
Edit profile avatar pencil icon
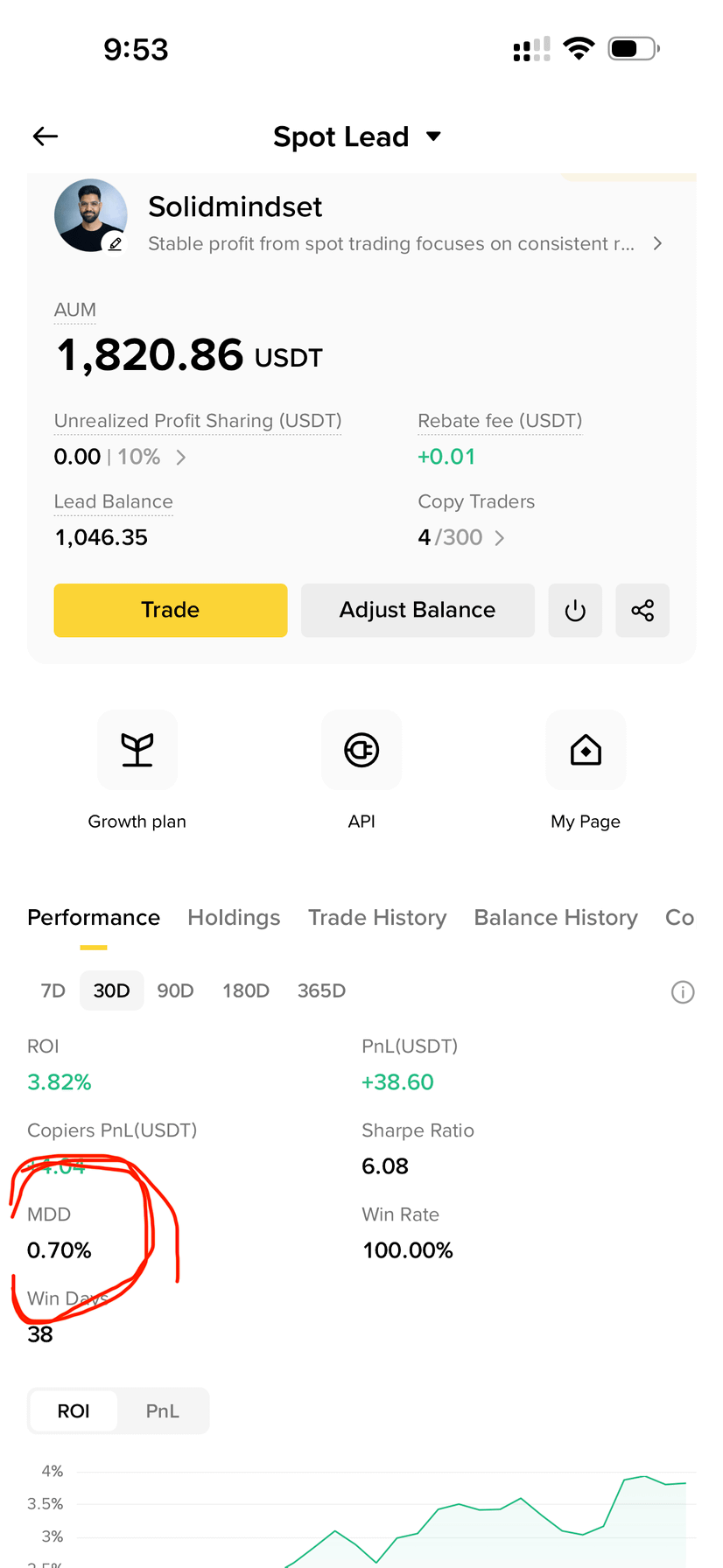[x=115, y=243]
